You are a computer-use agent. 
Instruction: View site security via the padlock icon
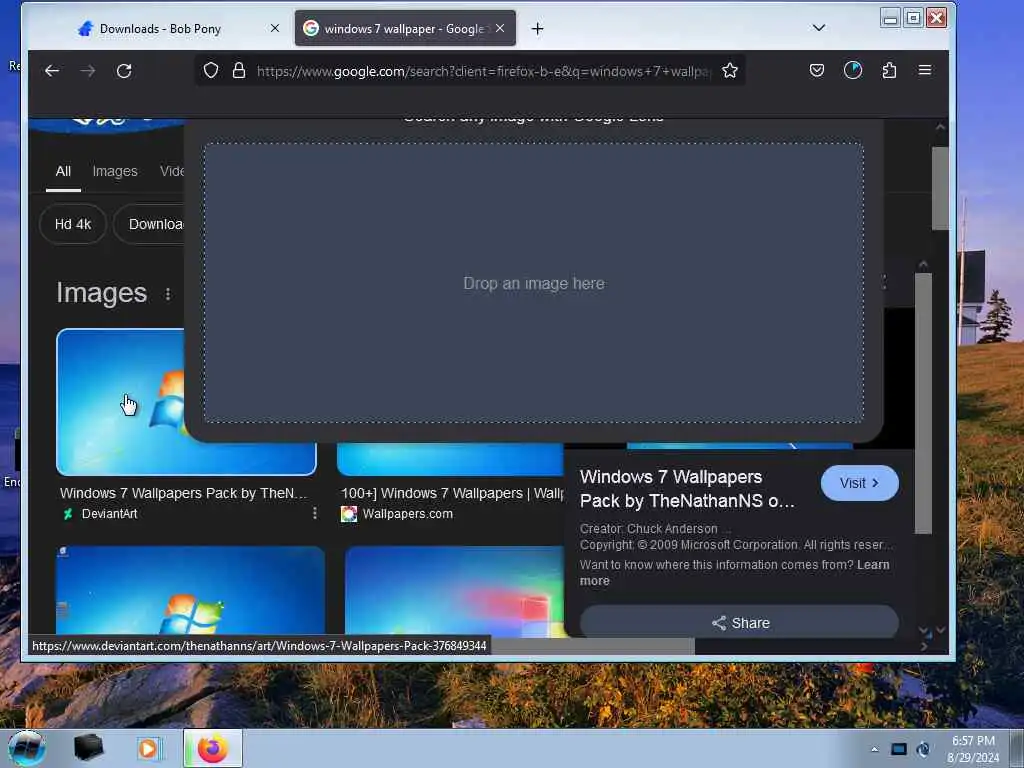coord(239,71)
